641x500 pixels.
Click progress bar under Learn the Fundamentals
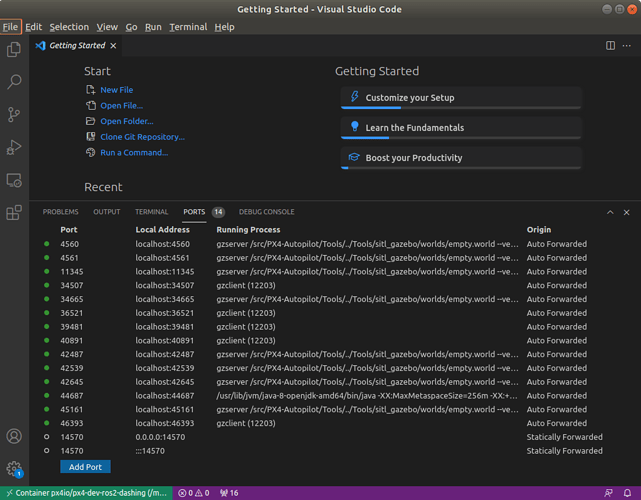coord(461,138)
